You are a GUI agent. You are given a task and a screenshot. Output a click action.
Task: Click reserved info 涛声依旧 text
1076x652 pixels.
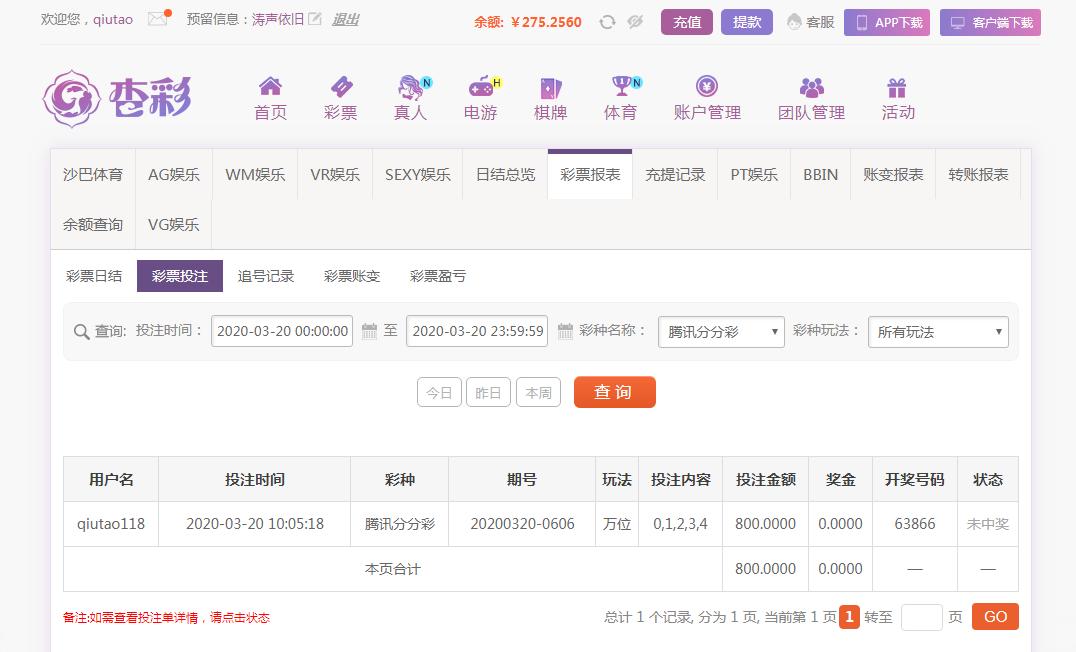278,19
